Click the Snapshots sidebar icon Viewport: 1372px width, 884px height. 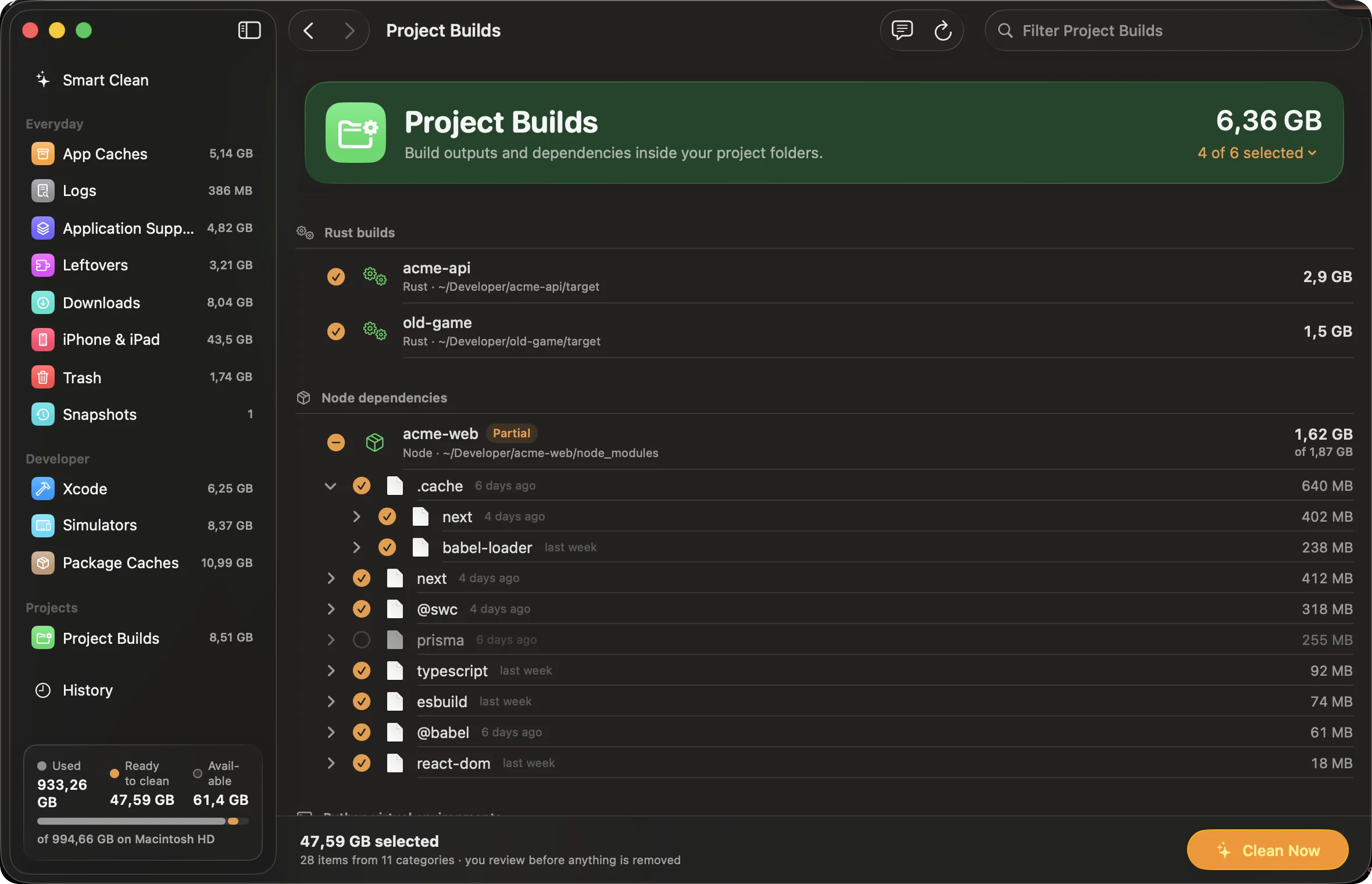tap(43, 414)
